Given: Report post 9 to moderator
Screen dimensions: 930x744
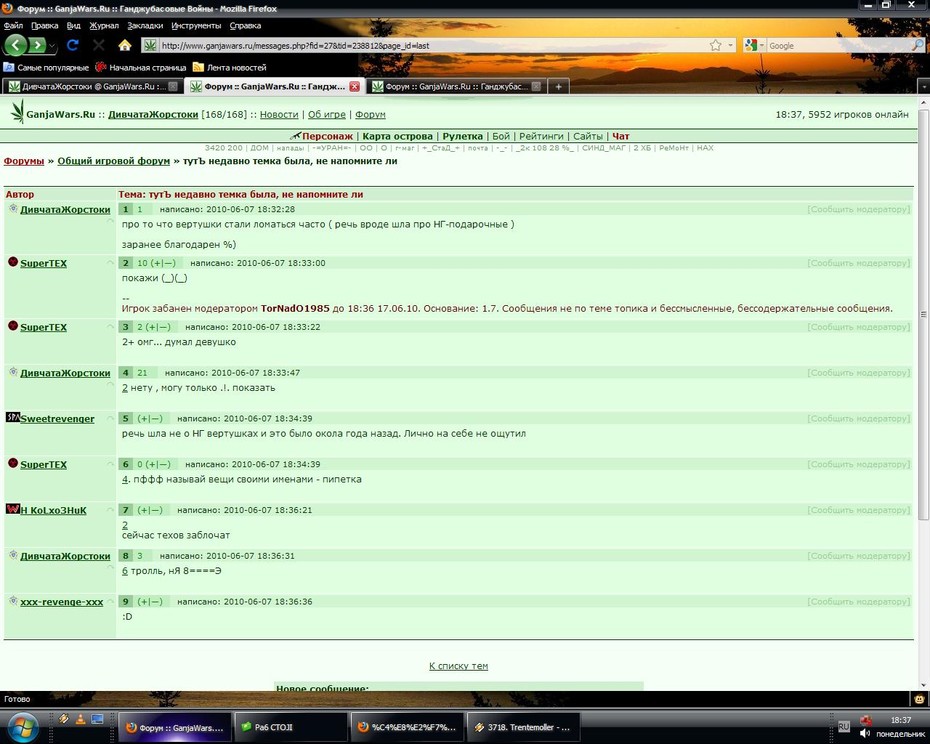Looking at the screenshot, I should point(858,601).
